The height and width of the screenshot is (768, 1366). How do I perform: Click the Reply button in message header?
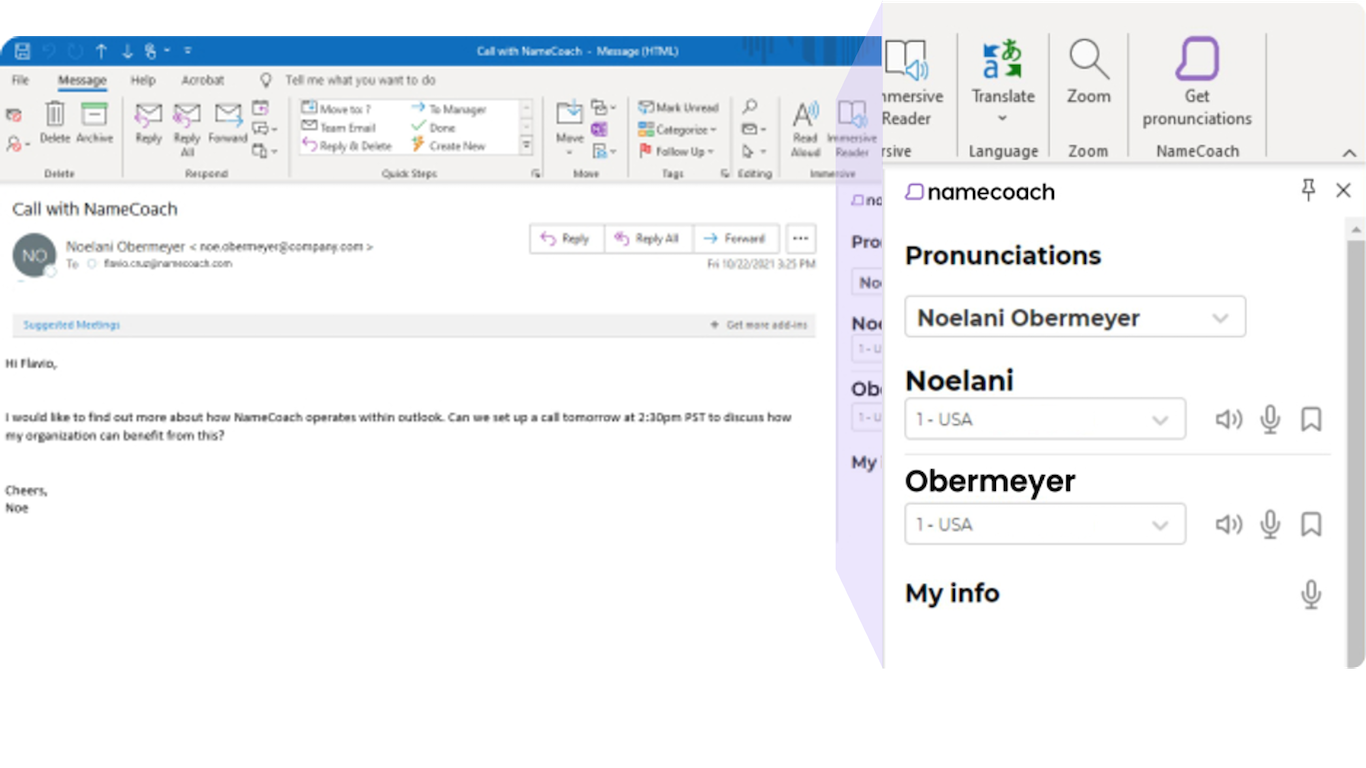(566, 238)
